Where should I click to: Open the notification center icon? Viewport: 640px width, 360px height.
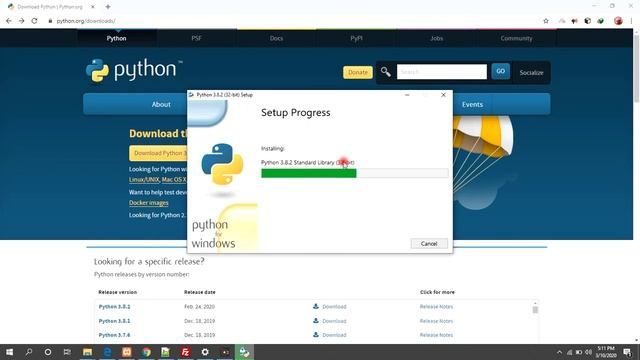click(x=627, y=352)
